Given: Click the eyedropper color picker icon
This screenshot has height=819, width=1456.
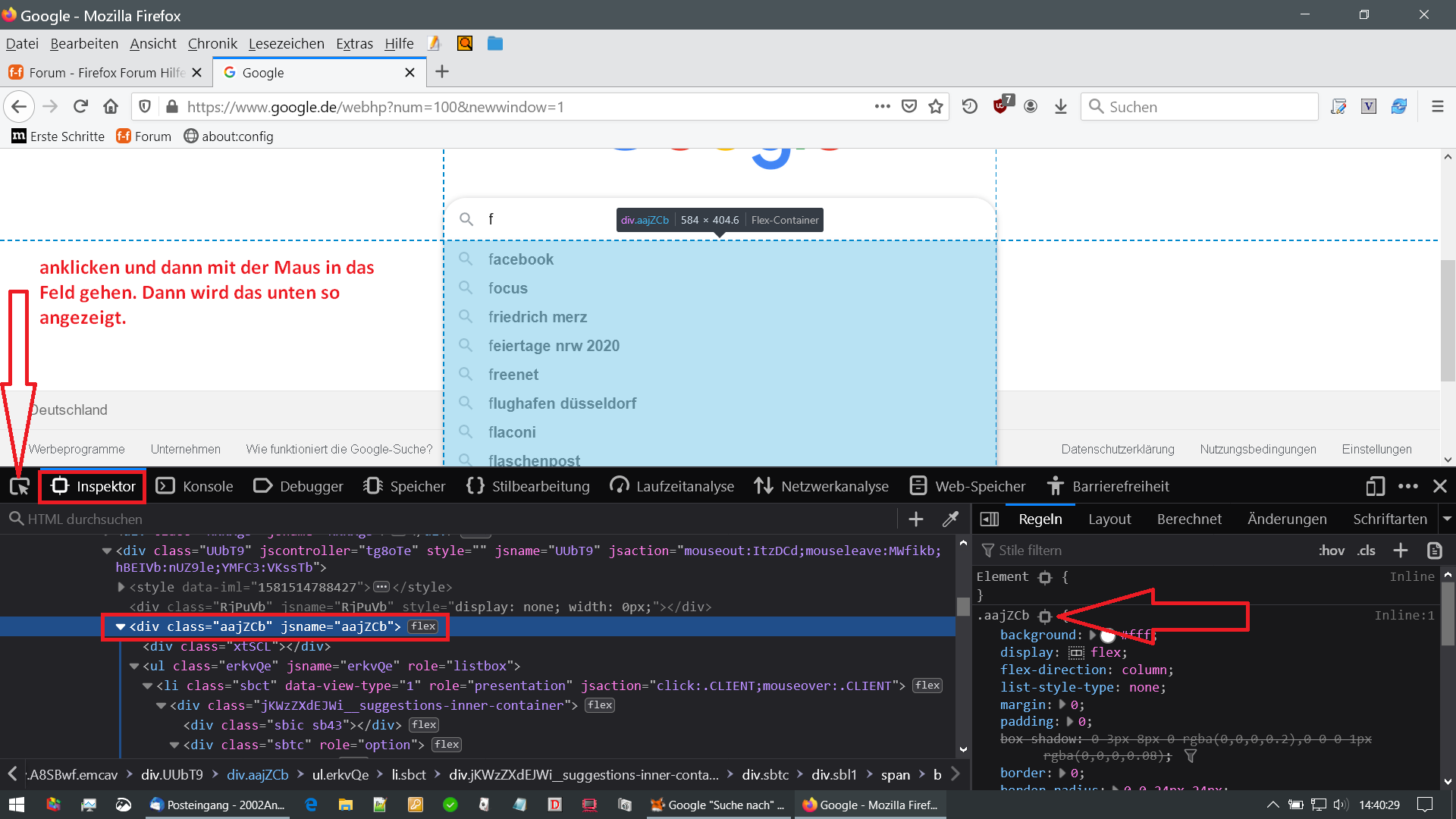Looking at the screenshot, I should click(x=950, y=519).
